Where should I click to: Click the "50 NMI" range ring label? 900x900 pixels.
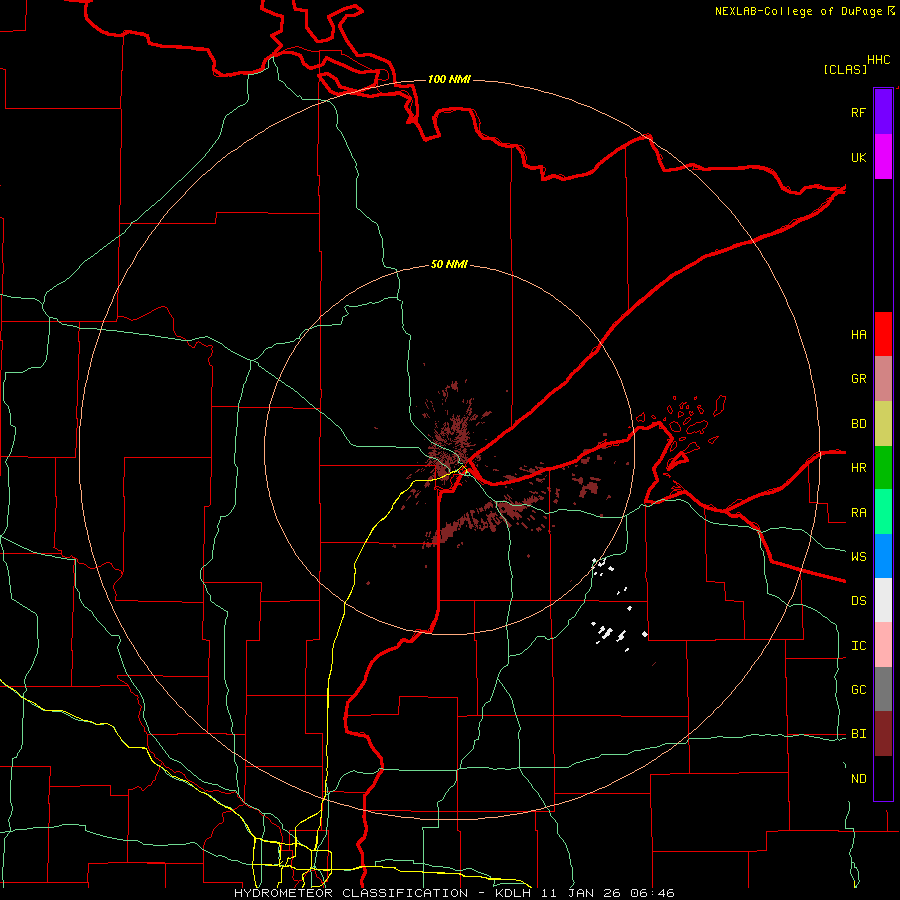click(449, 264)
